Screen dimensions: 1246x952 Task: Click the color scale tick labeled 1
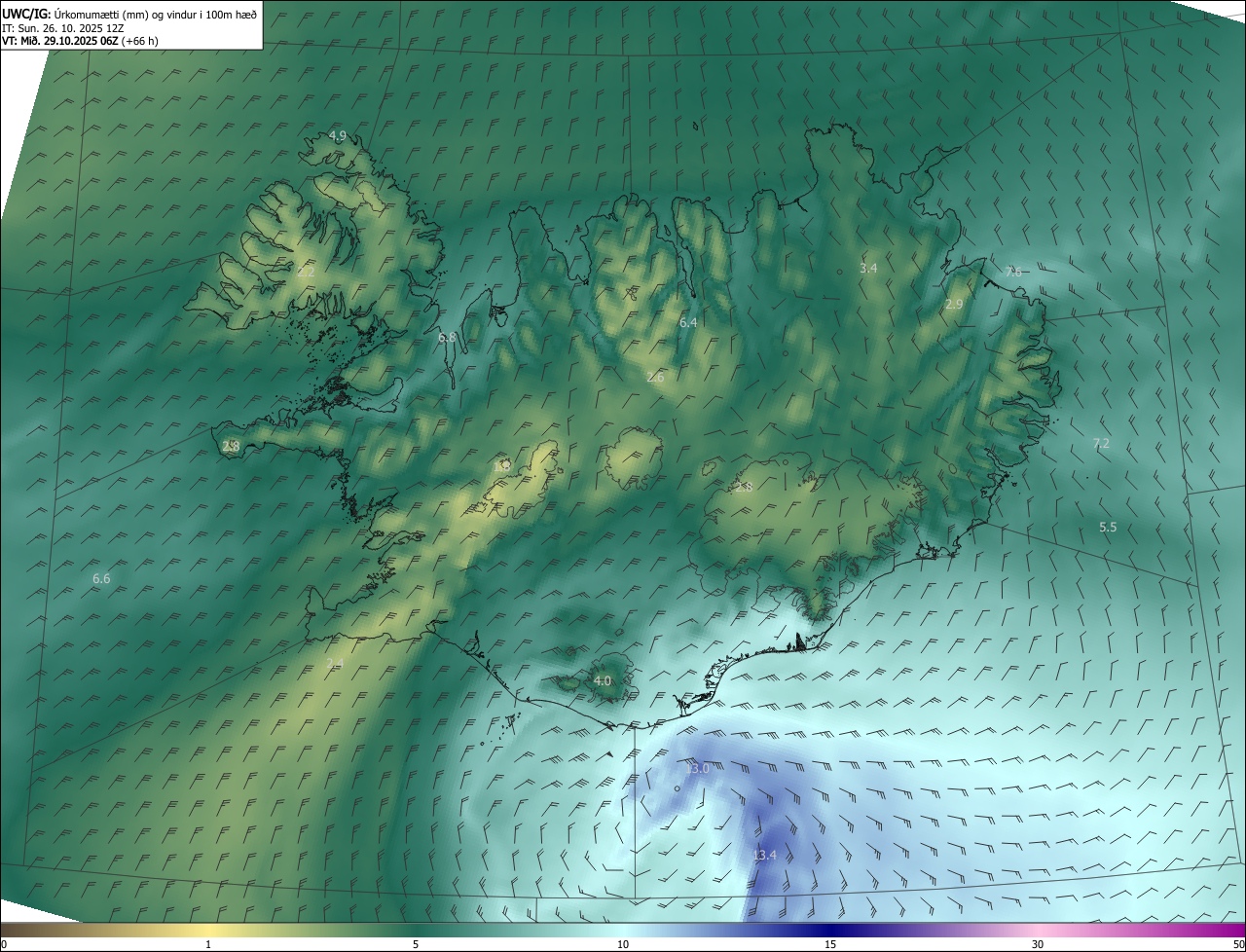[x=208, y=944]
